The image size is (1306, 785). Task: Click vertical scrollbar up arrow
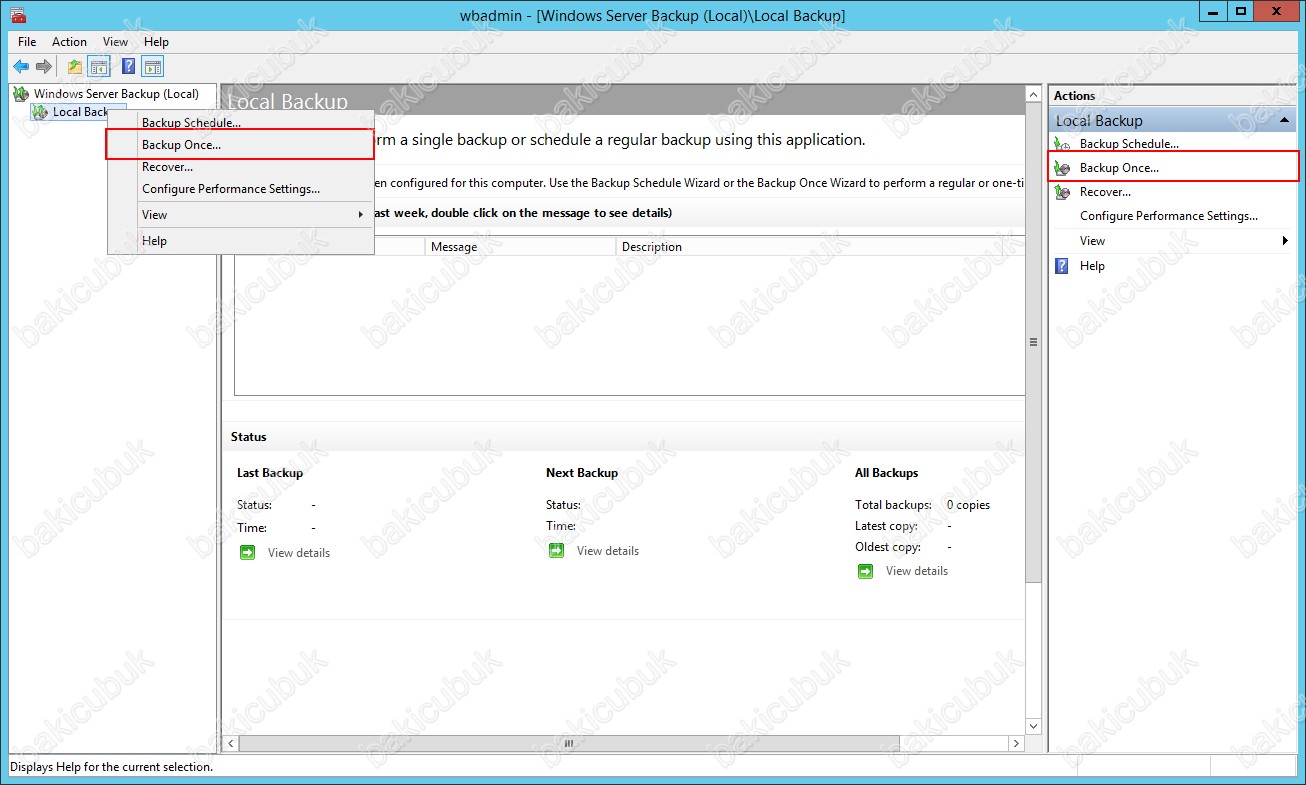(x=1033, y=95)
